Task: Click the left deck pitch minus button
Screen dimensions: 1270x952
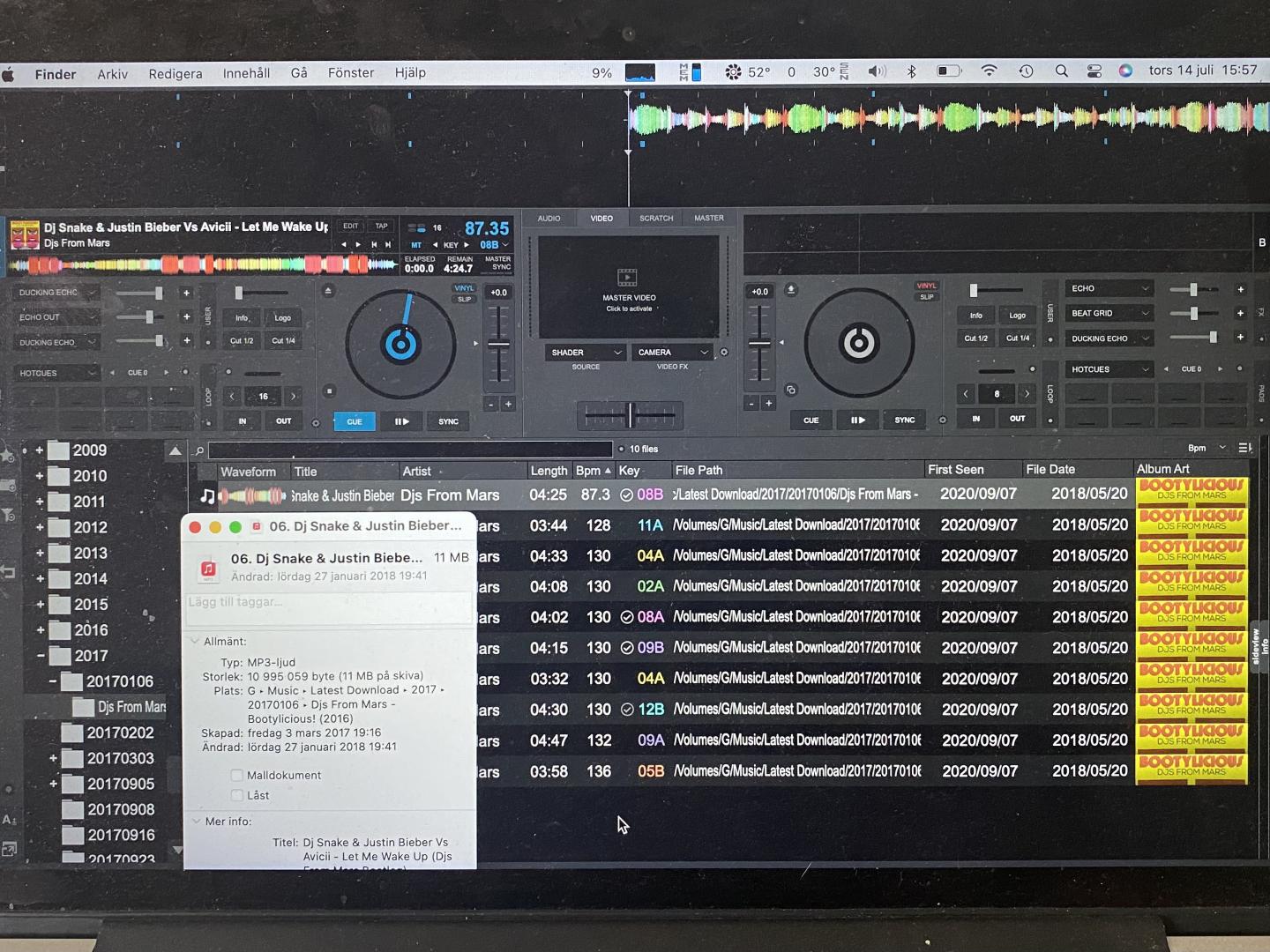Action: [x=491, y=404]
